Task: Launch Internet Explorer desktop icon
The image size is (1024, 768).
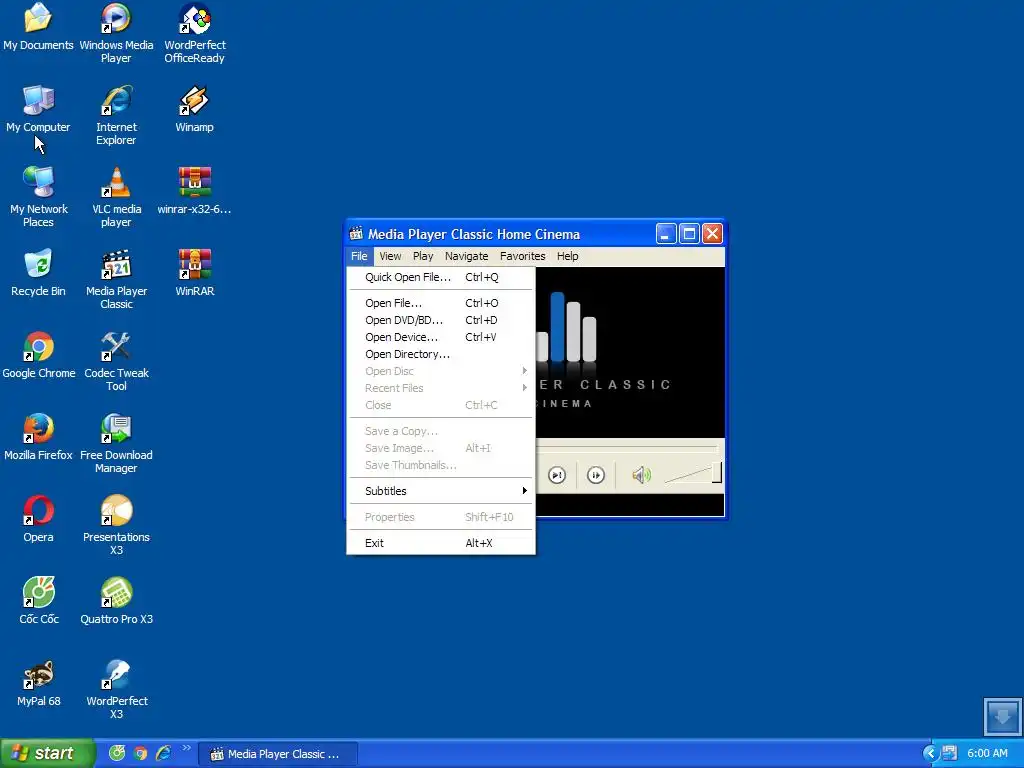Action: (x=116, y=115)
